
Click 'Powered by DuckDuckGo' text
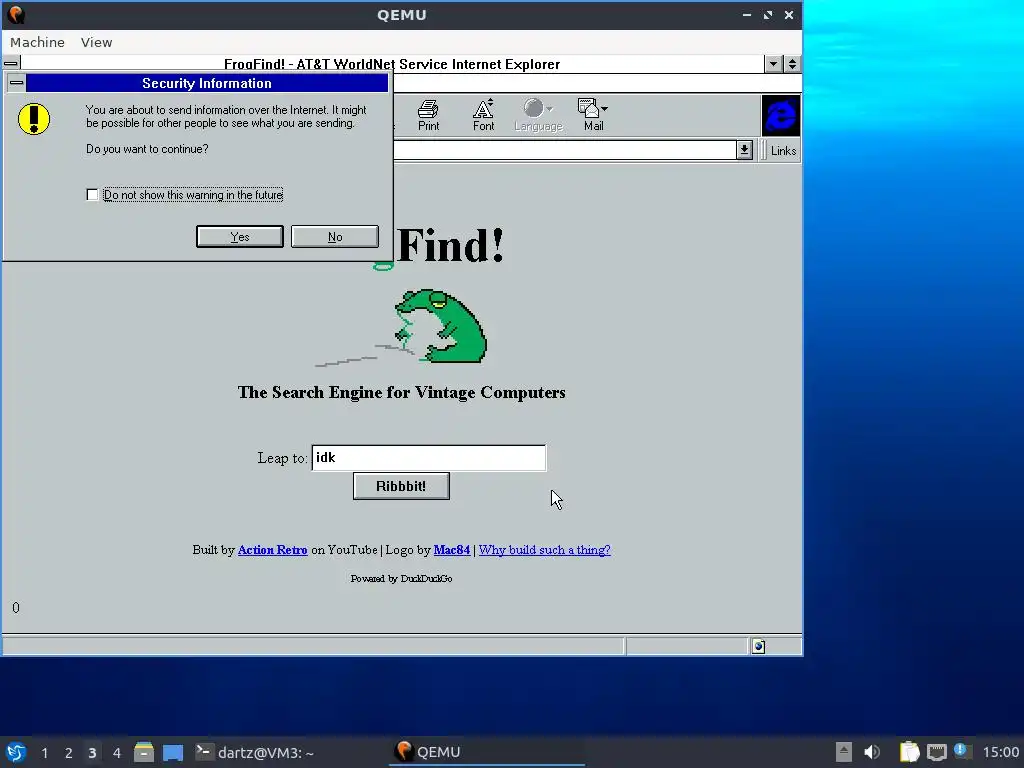pyautogui.click(x=401, y=579)
